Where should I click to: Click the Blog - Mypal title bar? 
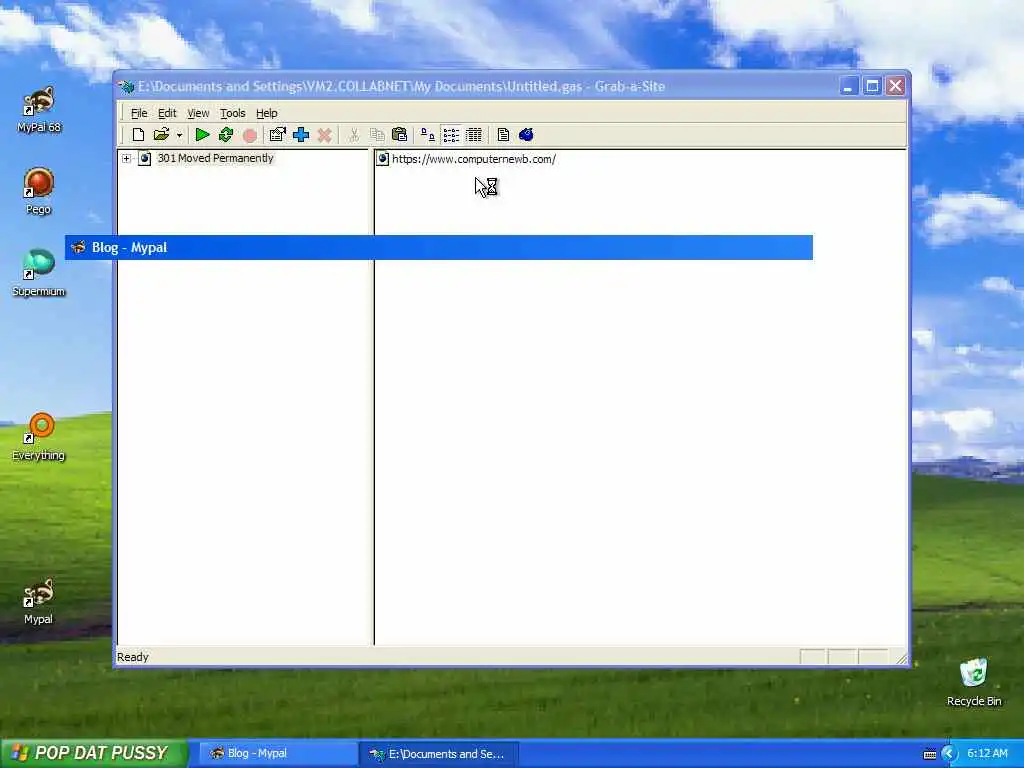click(x=439, y=248)
